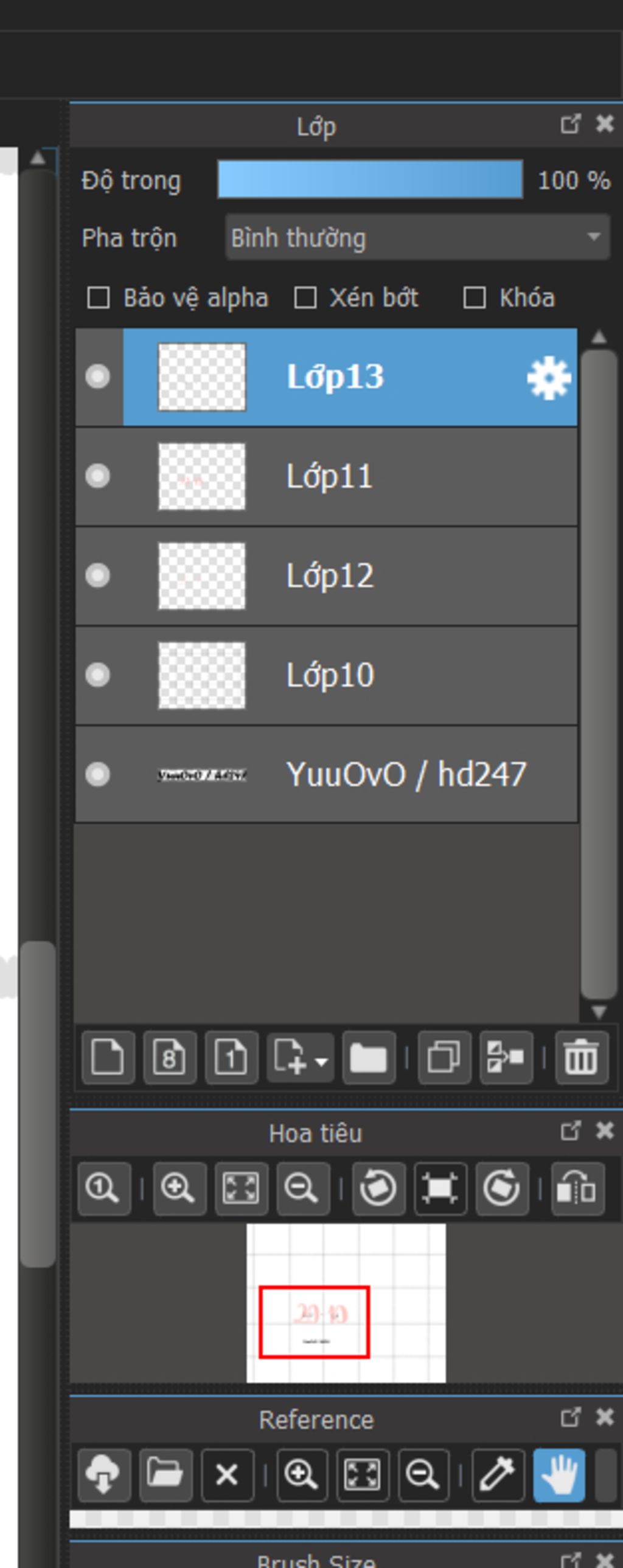This screenshot has width=623, height=1568.
Task: Check the Khóa lock checkbox
Action: (475, 298)
